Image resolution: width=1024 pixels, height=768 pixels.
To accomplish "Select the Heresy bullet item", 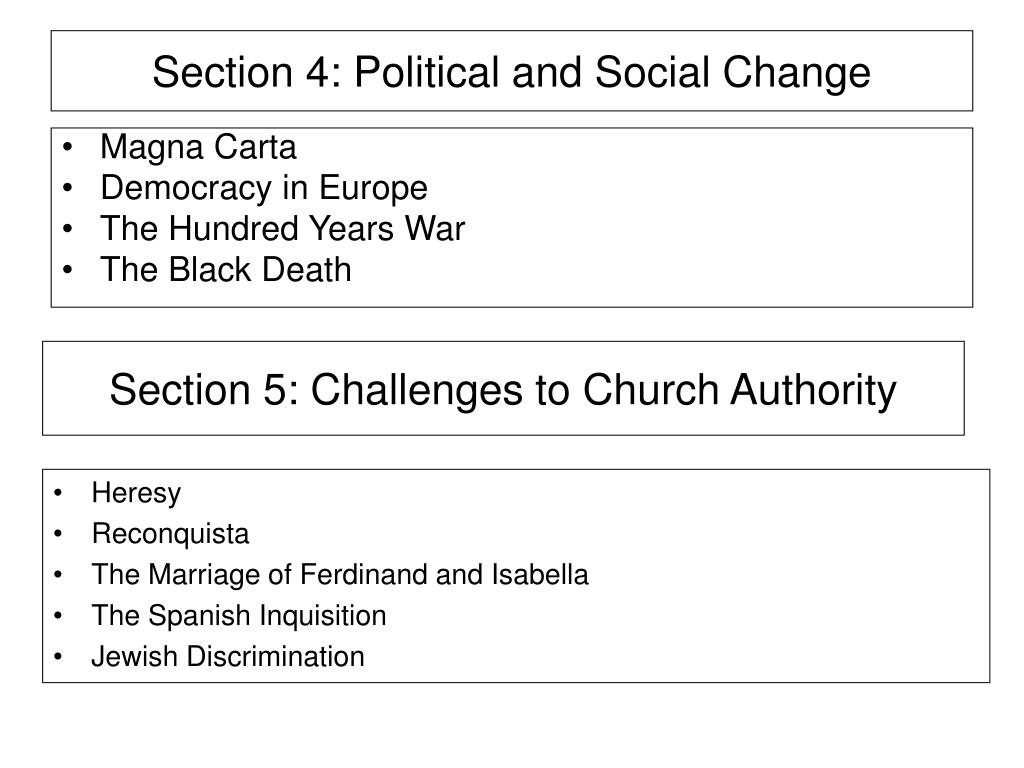I will pyautogui.click(x=136, y=492).
